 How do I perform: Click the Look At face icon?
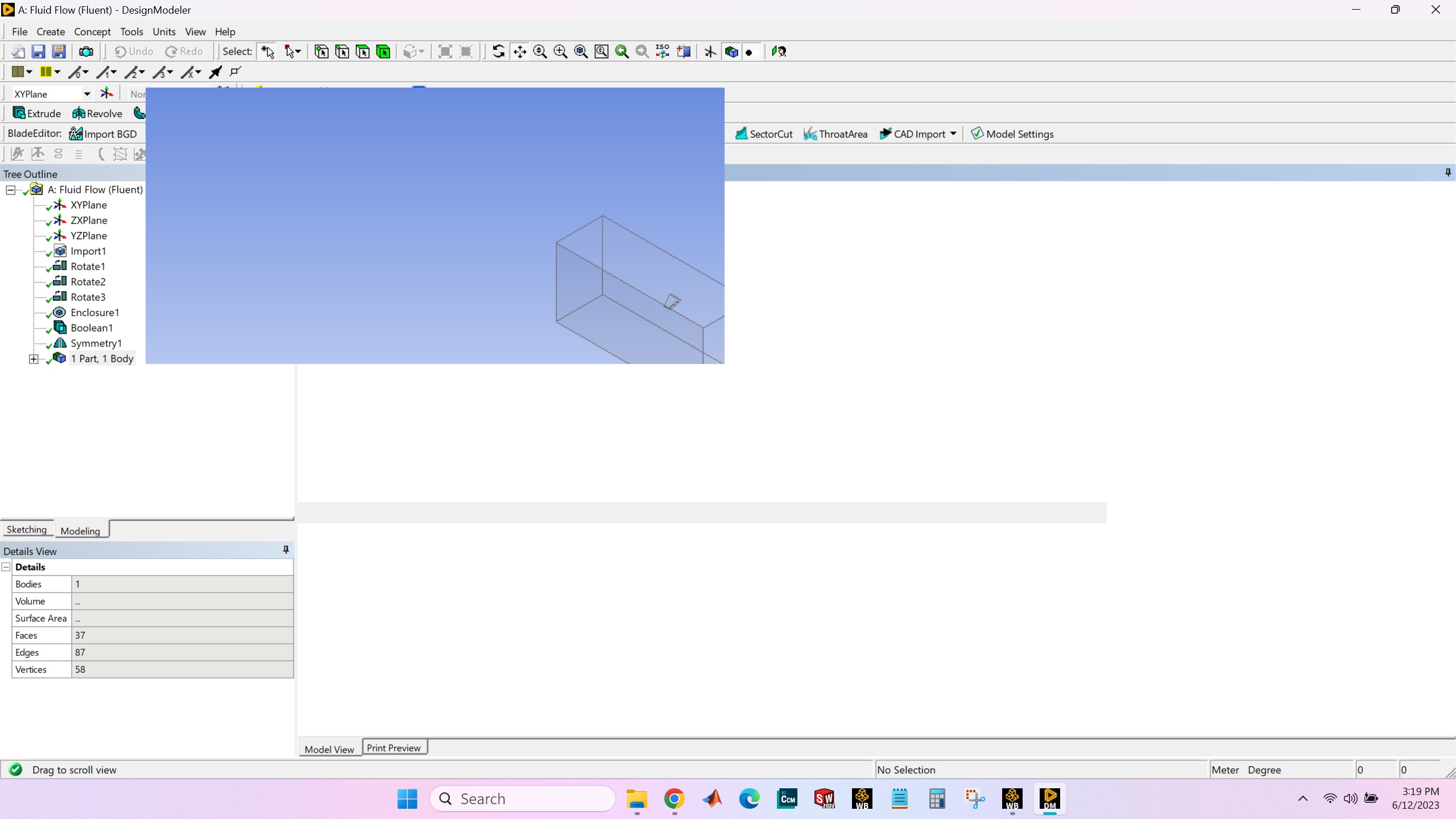(x=684, y=52)
